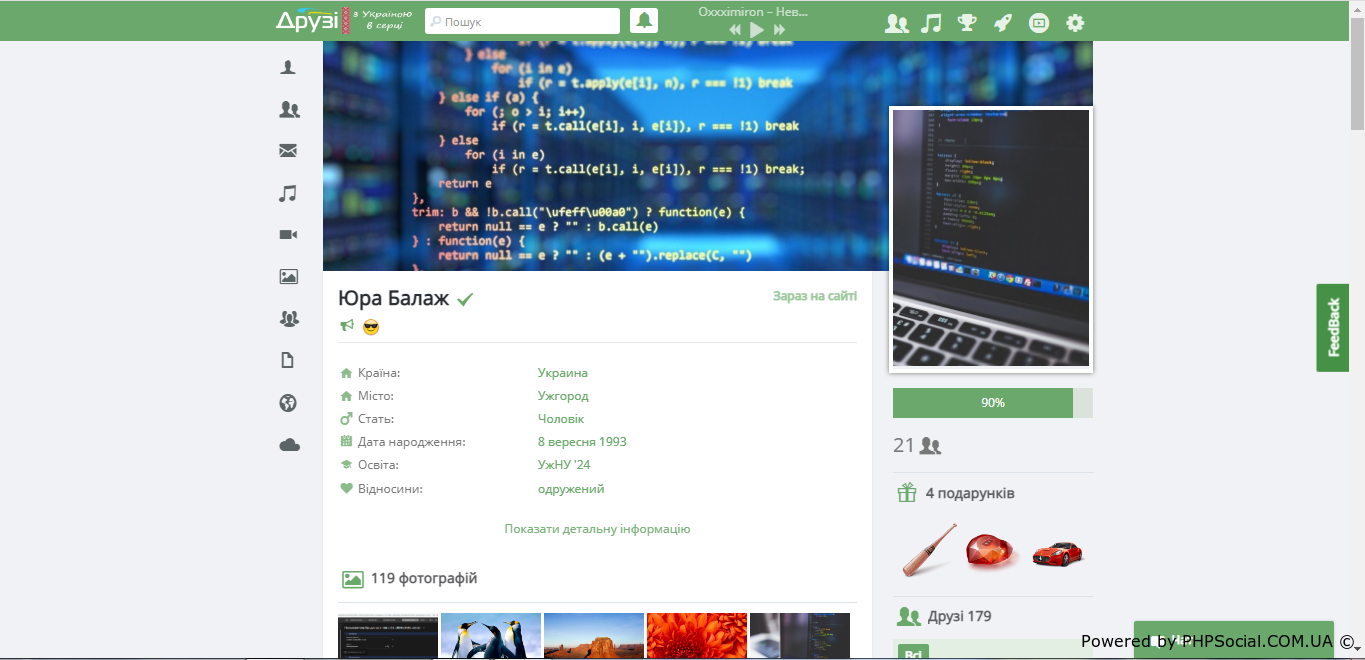
Task: Open the Feedback side tab
Action: point(1332,328)
